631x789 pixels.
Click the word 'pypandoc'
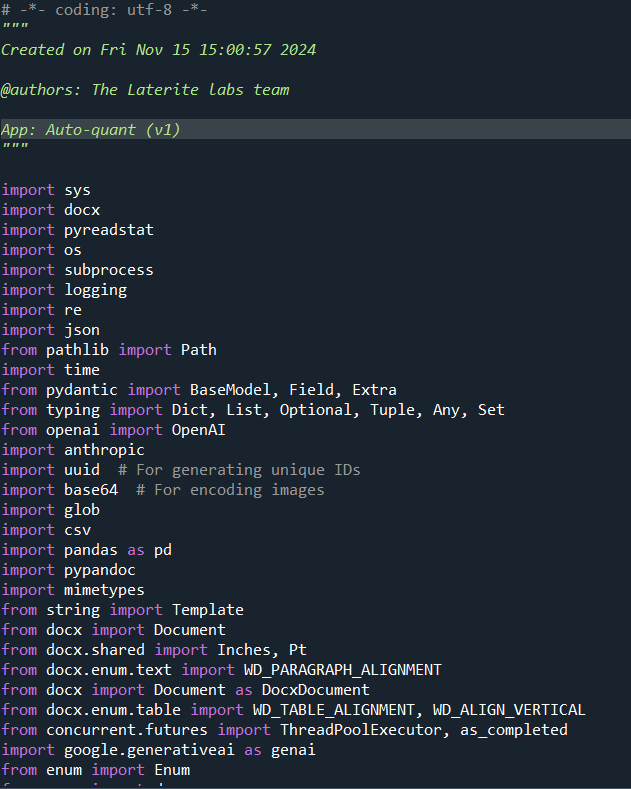tap(100, 570)
